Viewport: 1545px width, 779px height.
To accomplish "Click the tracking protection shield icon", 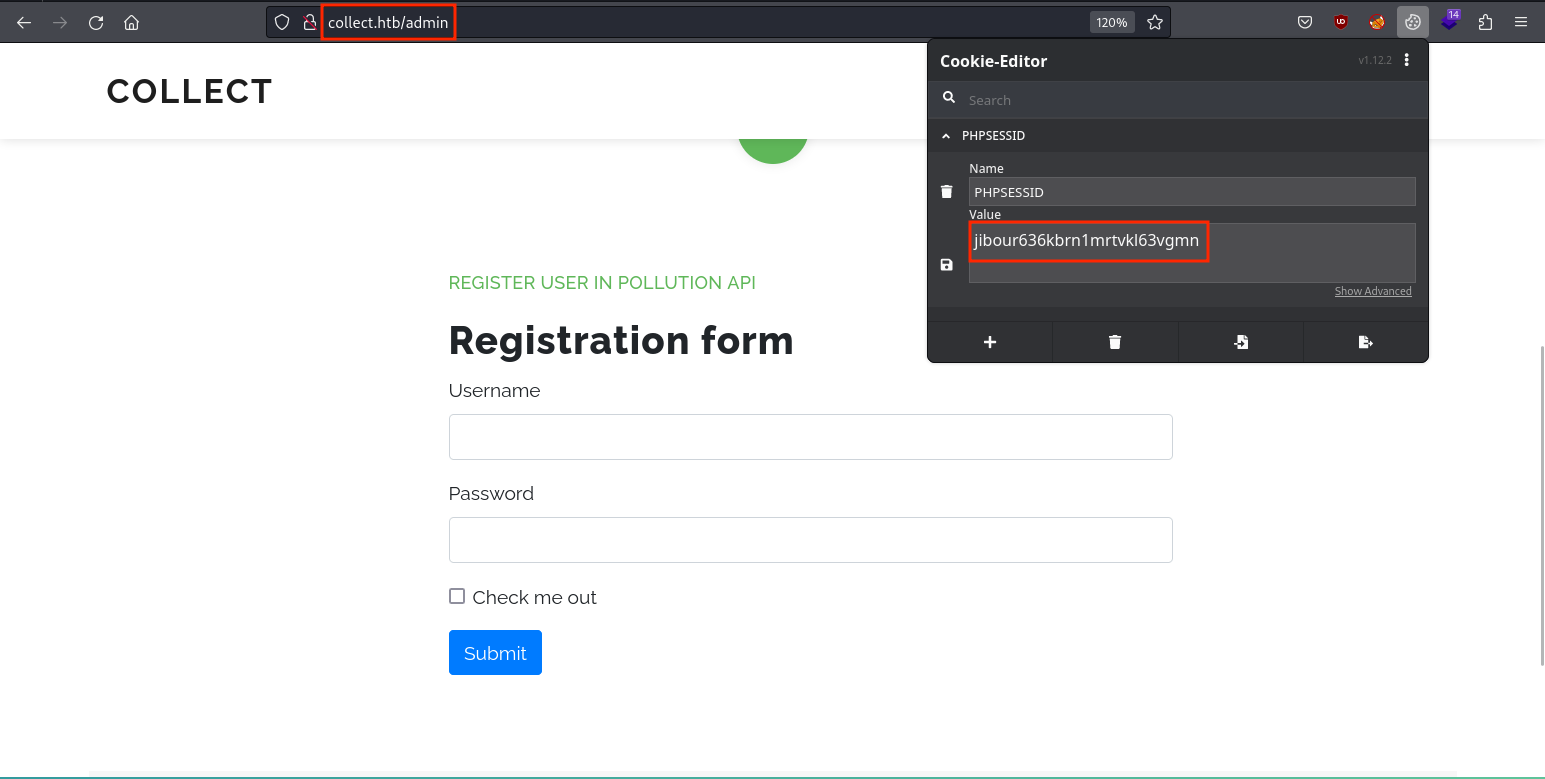I will [x=283, y=22].
